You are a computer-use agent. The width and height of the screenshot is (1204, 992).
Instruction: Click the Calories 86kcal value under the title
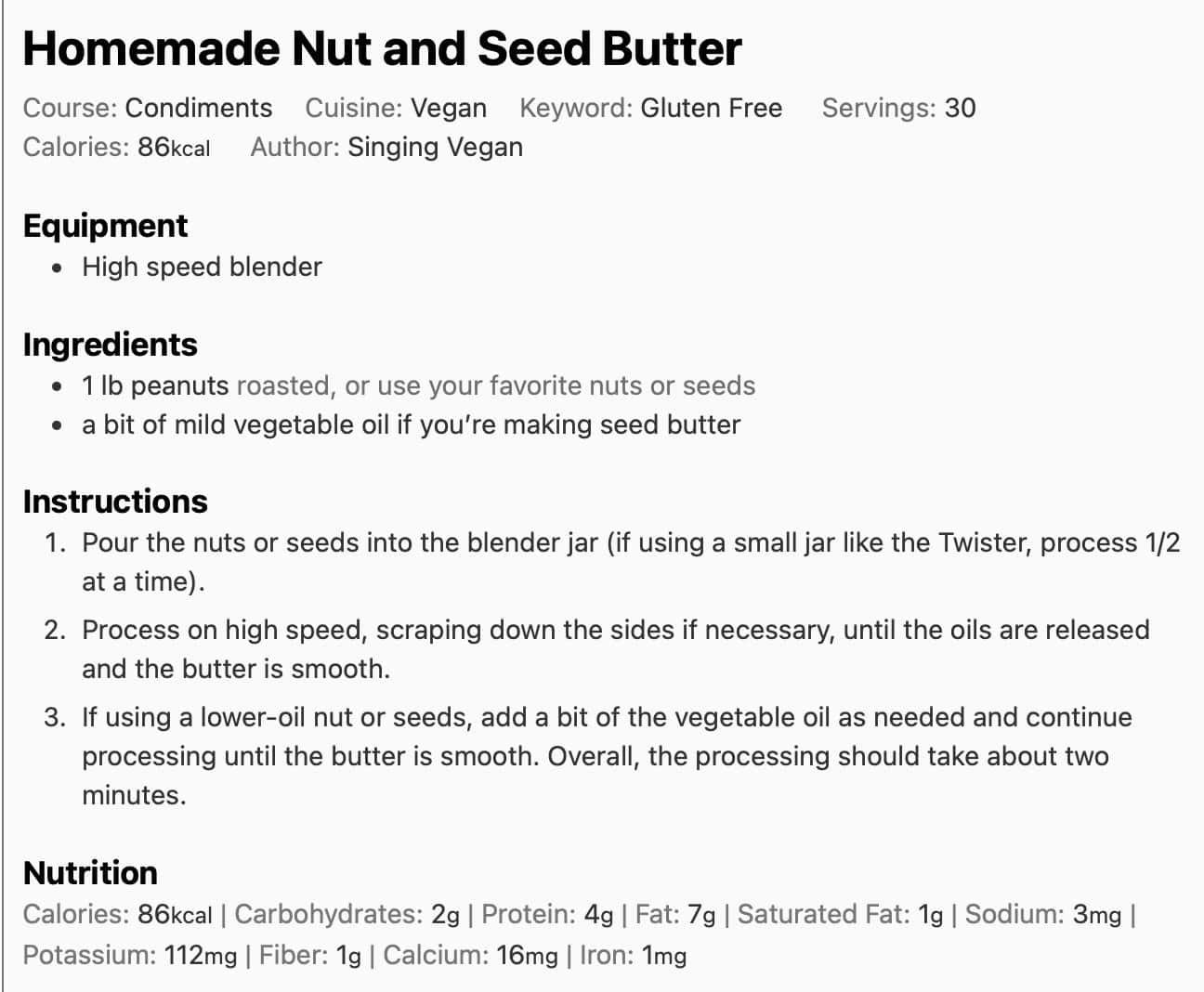point(173,147)
